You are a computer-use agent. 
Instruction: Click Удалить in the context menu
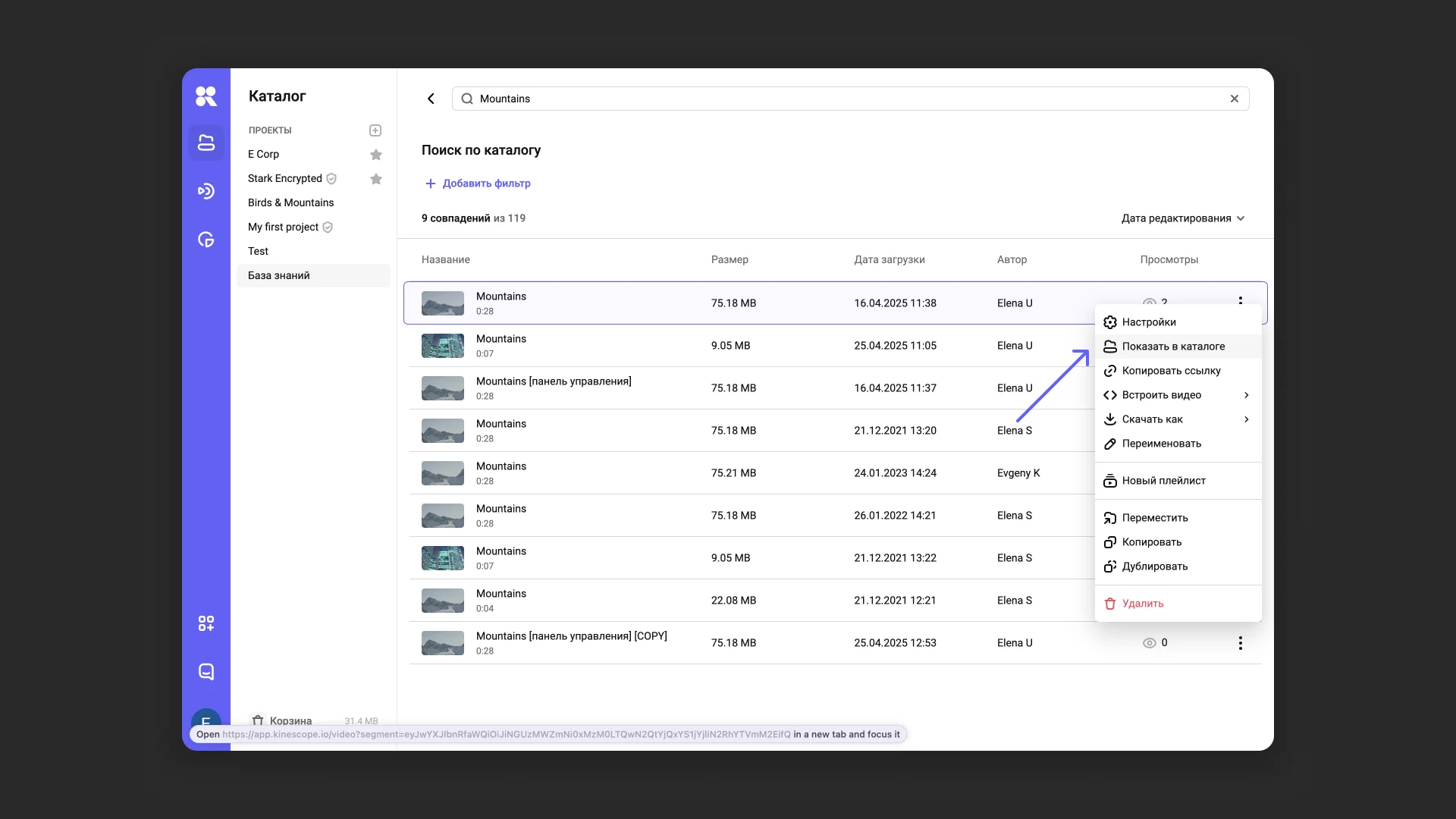click(1142, 604)
